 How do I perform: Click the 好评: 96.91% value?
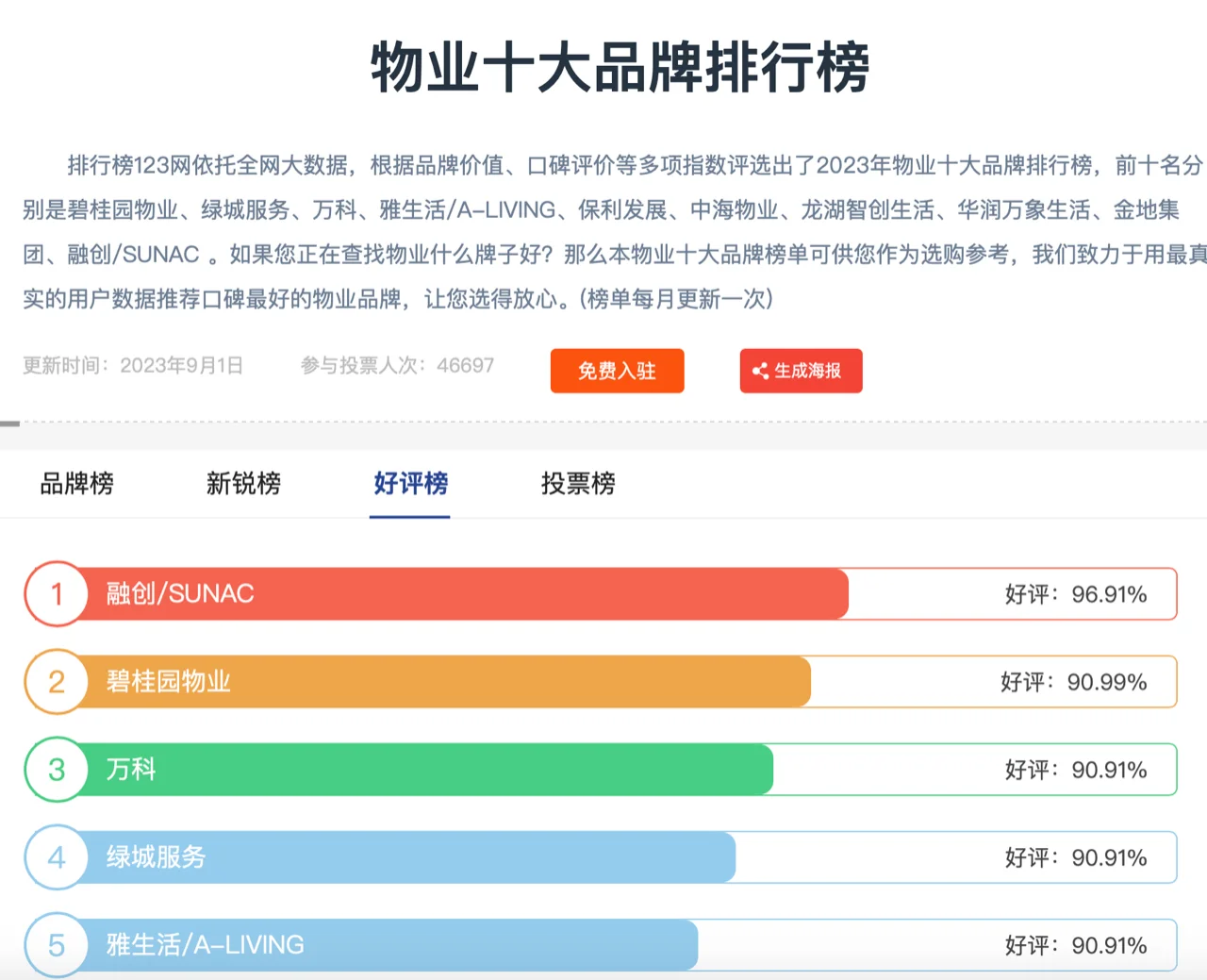(1076, 594)
